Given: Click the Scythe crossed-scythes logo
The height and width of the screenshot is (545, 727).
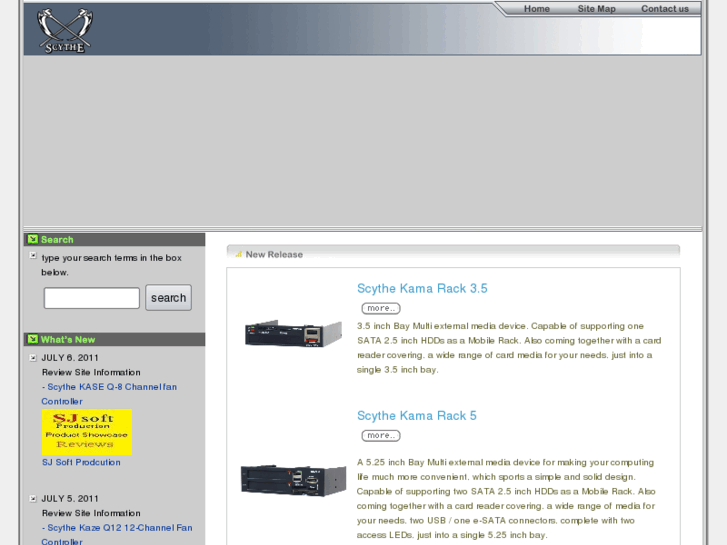Looking at the screenshot, I should point(65,31).
